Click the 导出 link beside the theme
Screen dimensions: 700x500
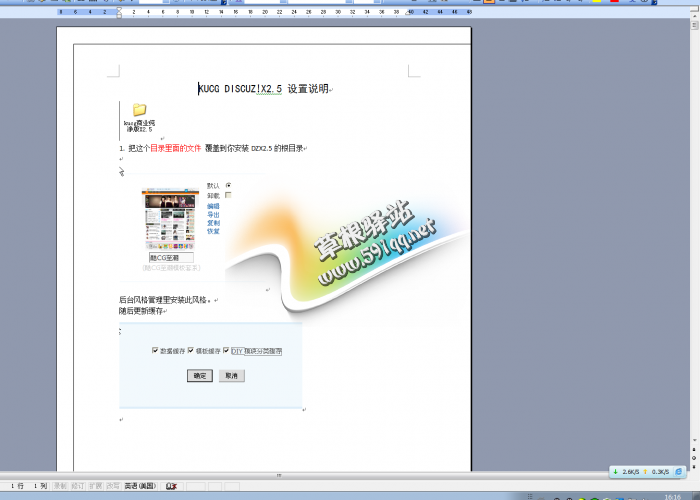pos(213,215)
